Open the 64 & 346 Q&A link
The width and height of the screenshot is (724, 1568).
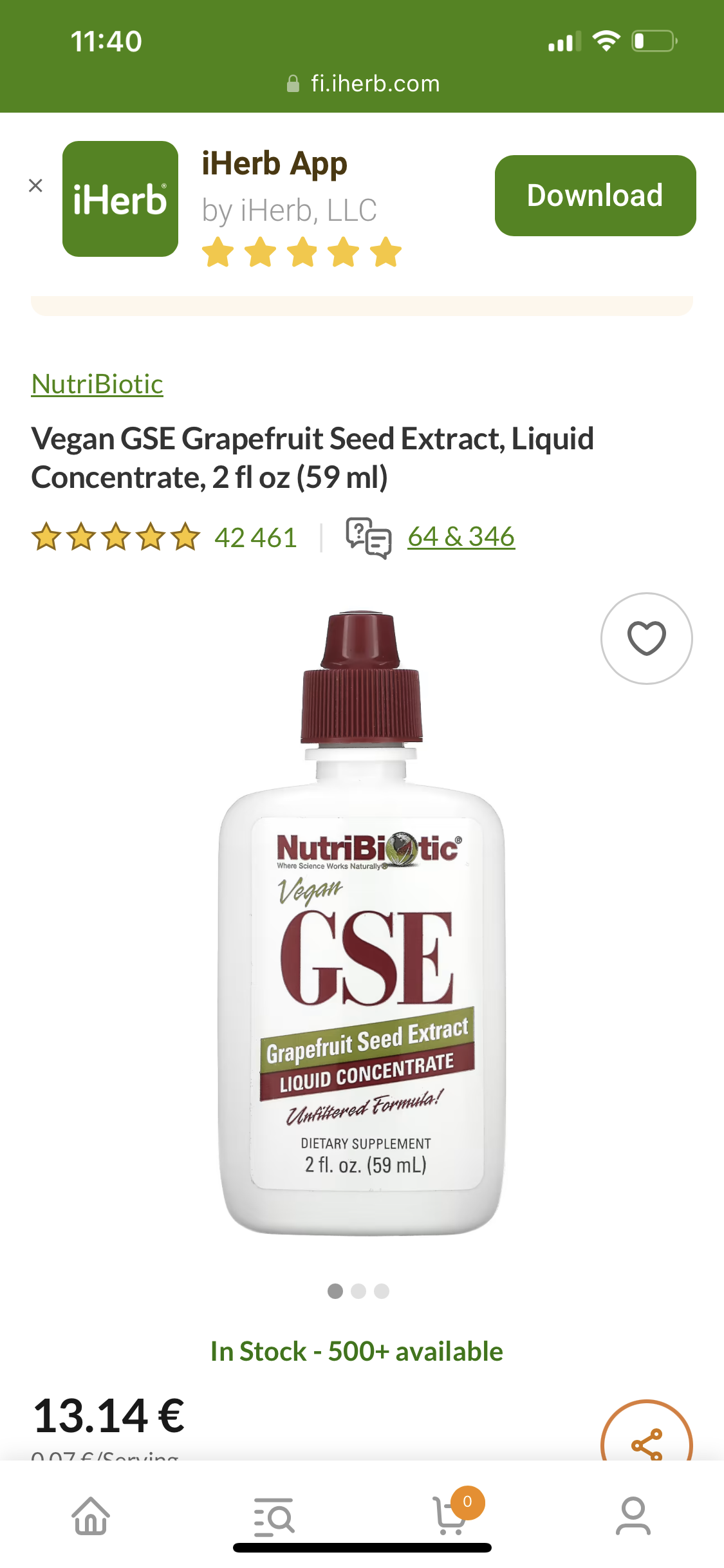click(x=461, y=537)
